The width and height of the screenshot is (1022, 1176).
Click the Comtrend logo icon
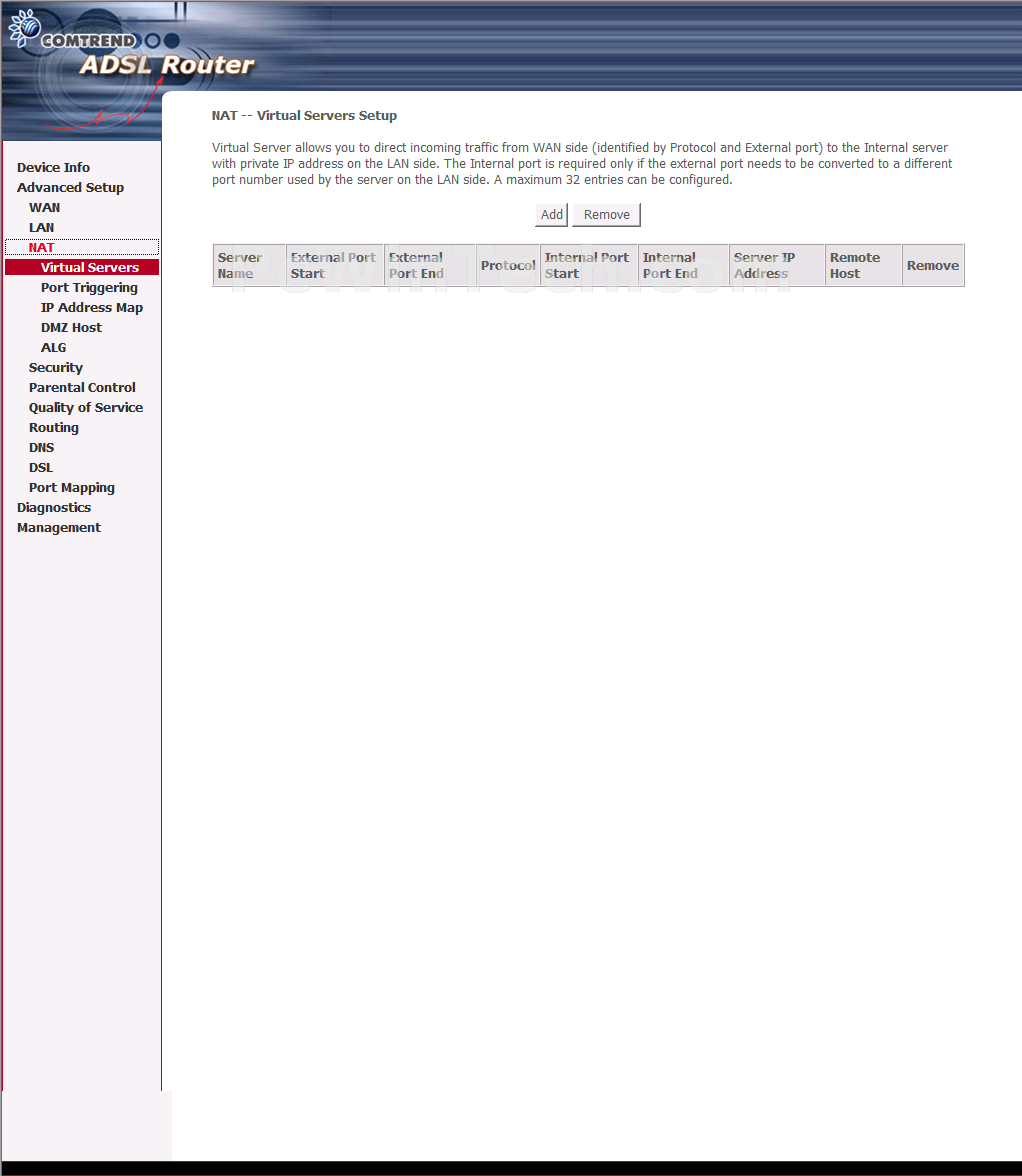[25, 28]
